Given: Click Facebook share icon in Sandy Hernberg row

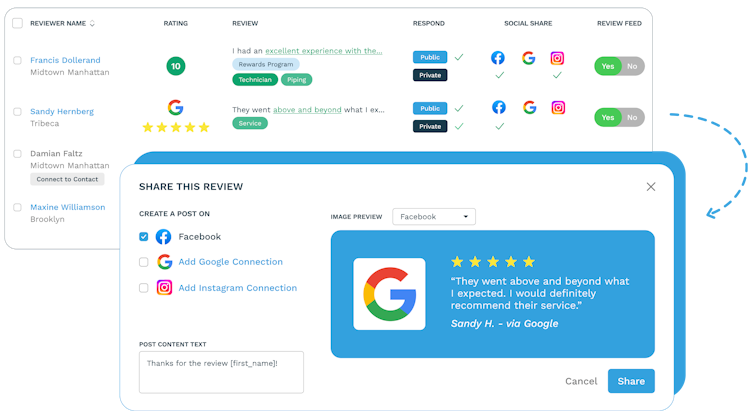Looking at the screenshot, I should coord(498,107).
